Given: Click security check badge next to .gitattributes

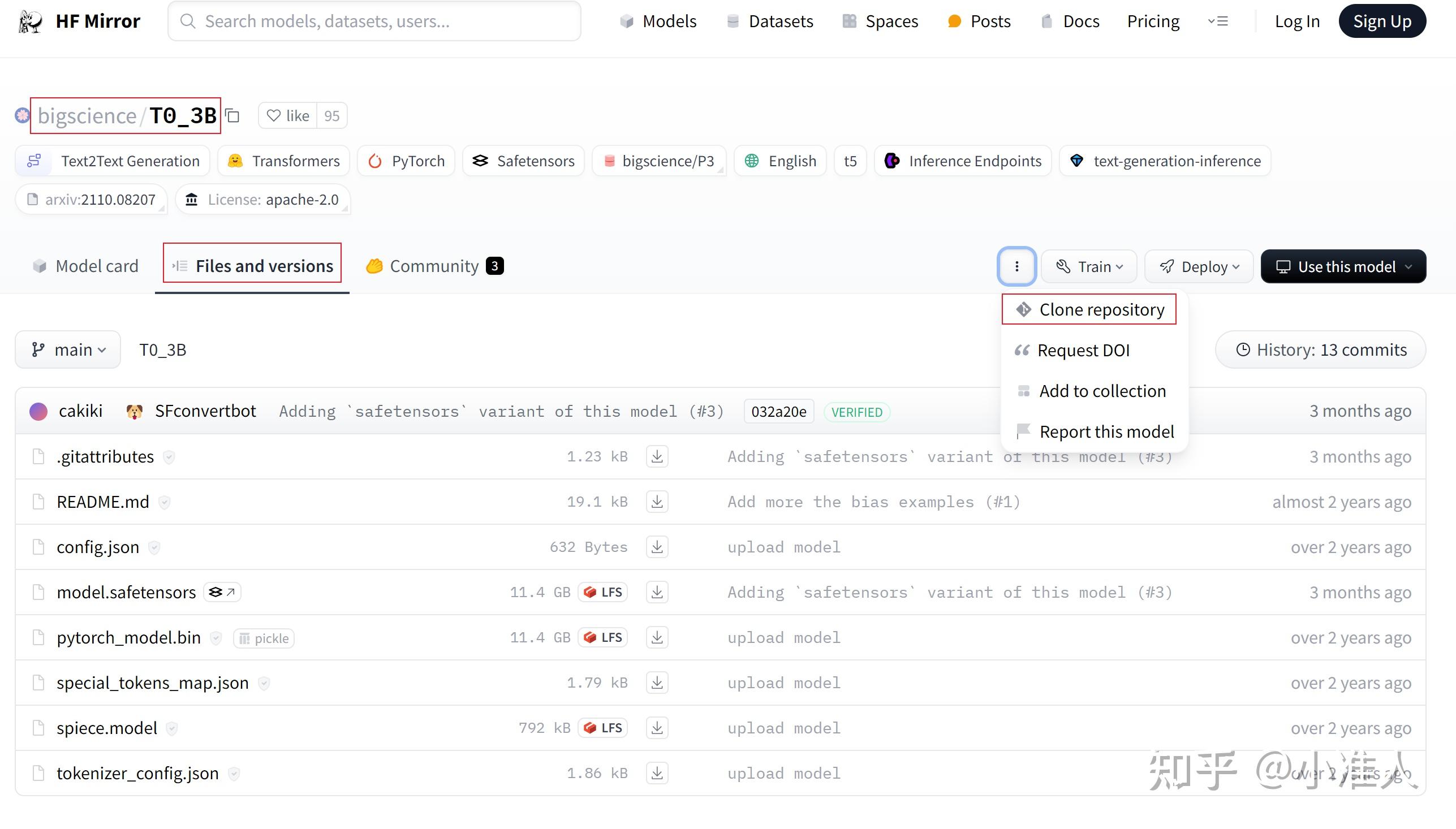Looking at the screenshot, I should tap(169, 457).
